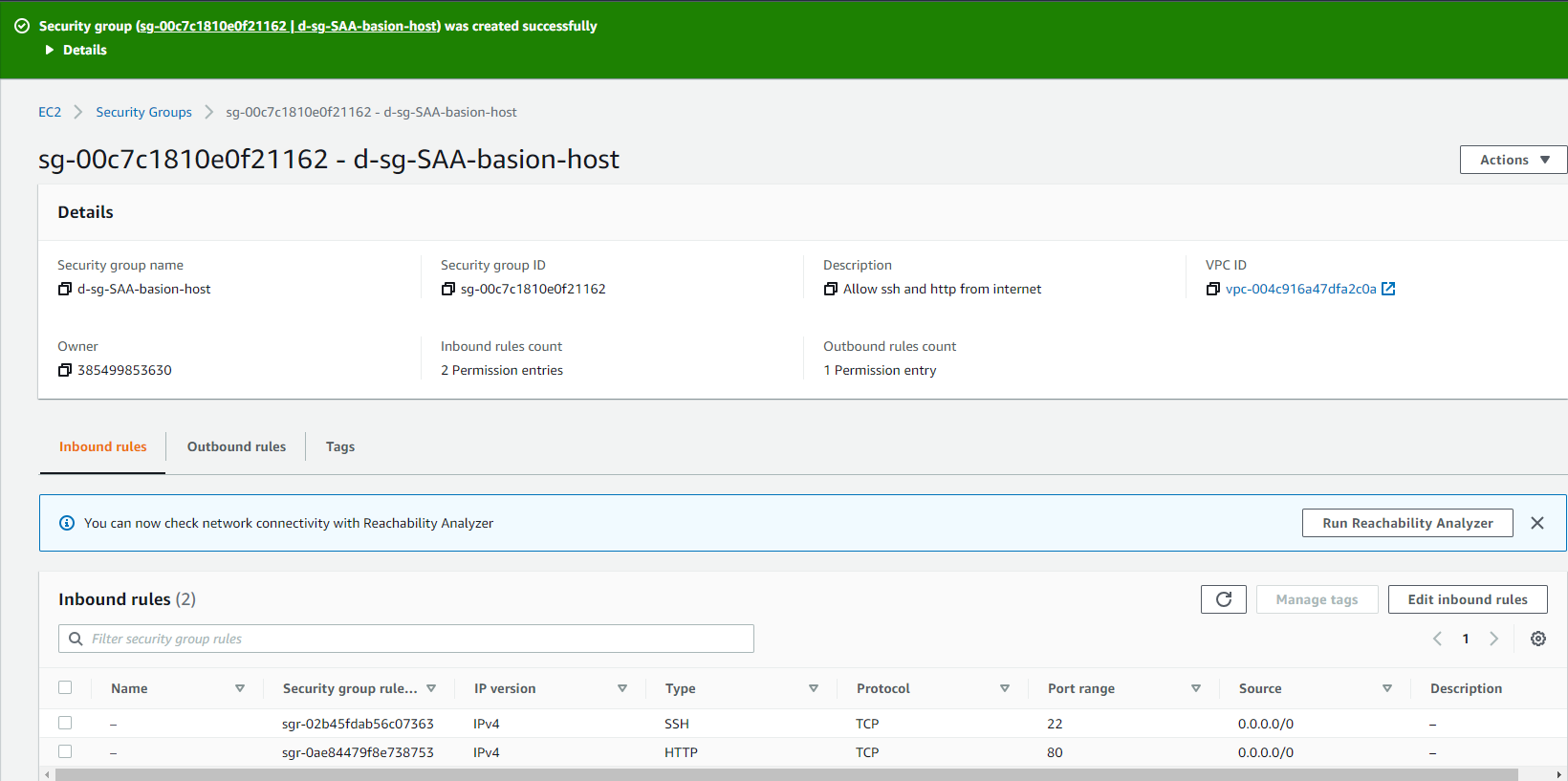Click the Edit inbound rules button
1568x781 pixels.
pos(1467,599)
